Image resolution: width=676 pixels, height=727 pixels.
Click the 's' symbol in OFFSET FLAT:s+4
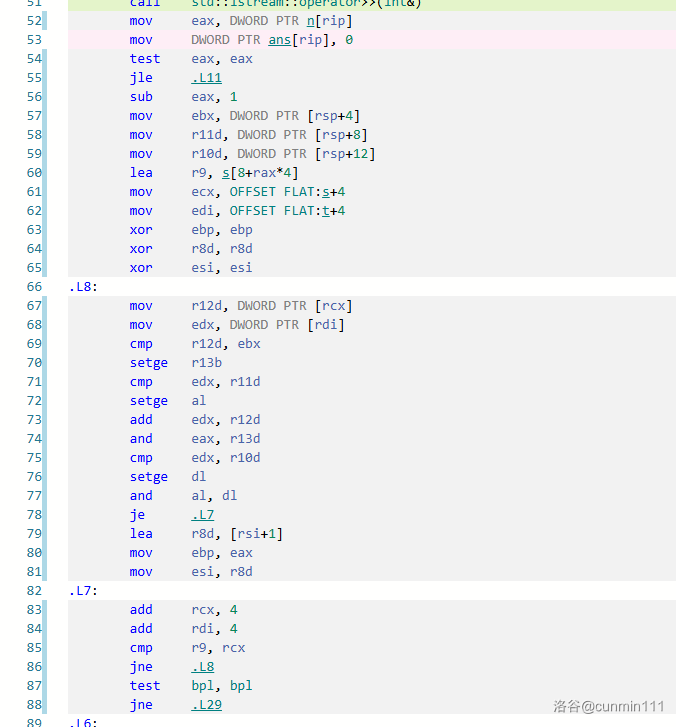coord(325,192)
